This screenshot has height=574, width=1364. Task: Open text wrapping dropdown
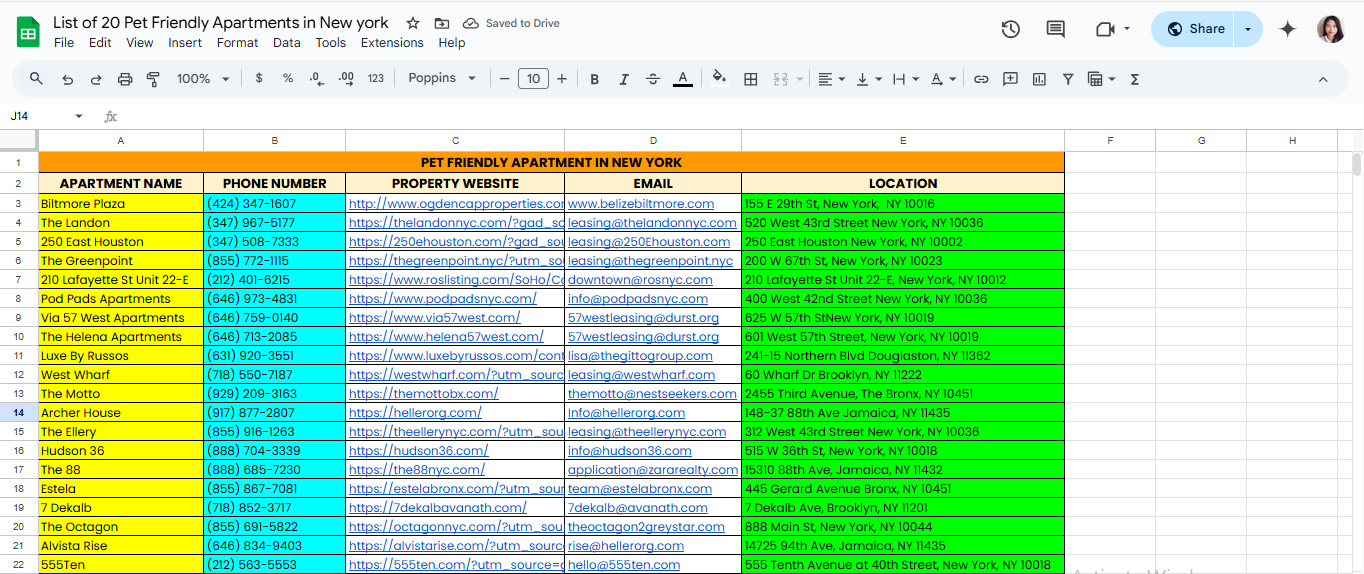point(905,79)
